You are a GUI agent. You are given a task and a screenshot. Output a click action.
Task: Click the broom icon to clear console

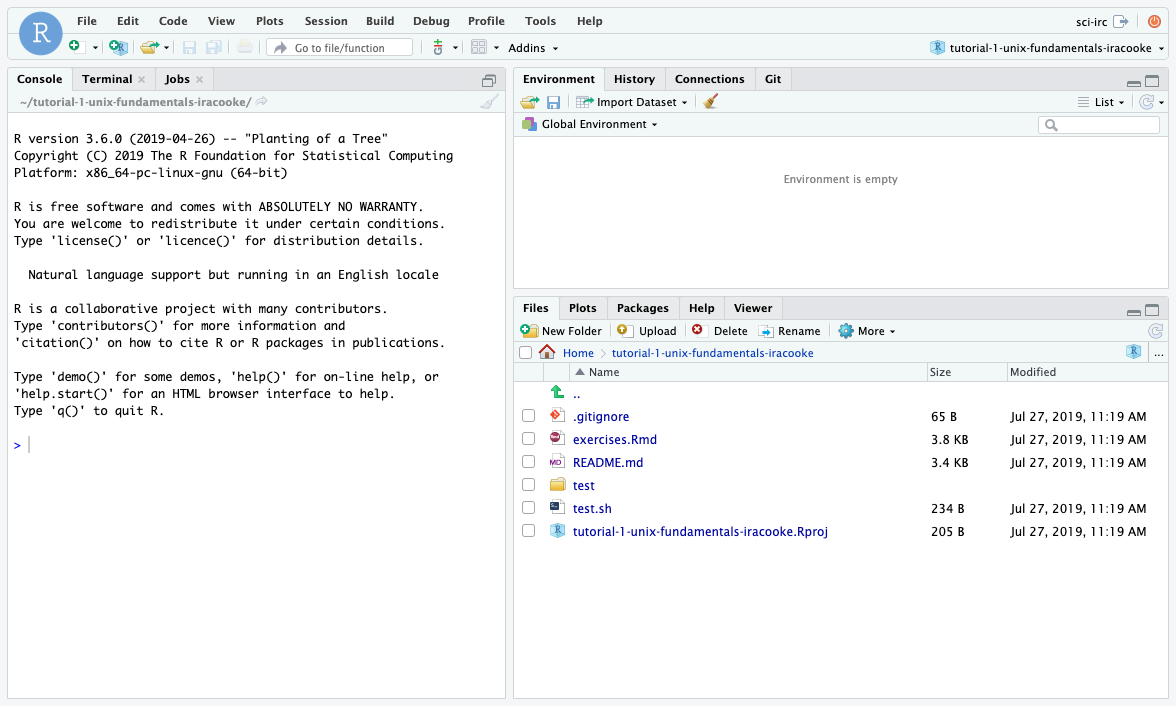tap(489, 102)
